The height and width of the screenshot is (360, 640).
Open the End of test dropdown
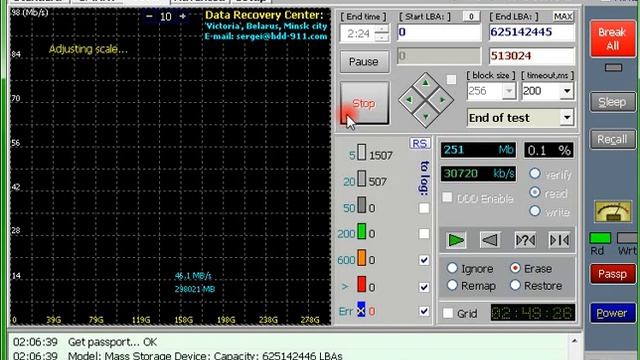(567, 118)
